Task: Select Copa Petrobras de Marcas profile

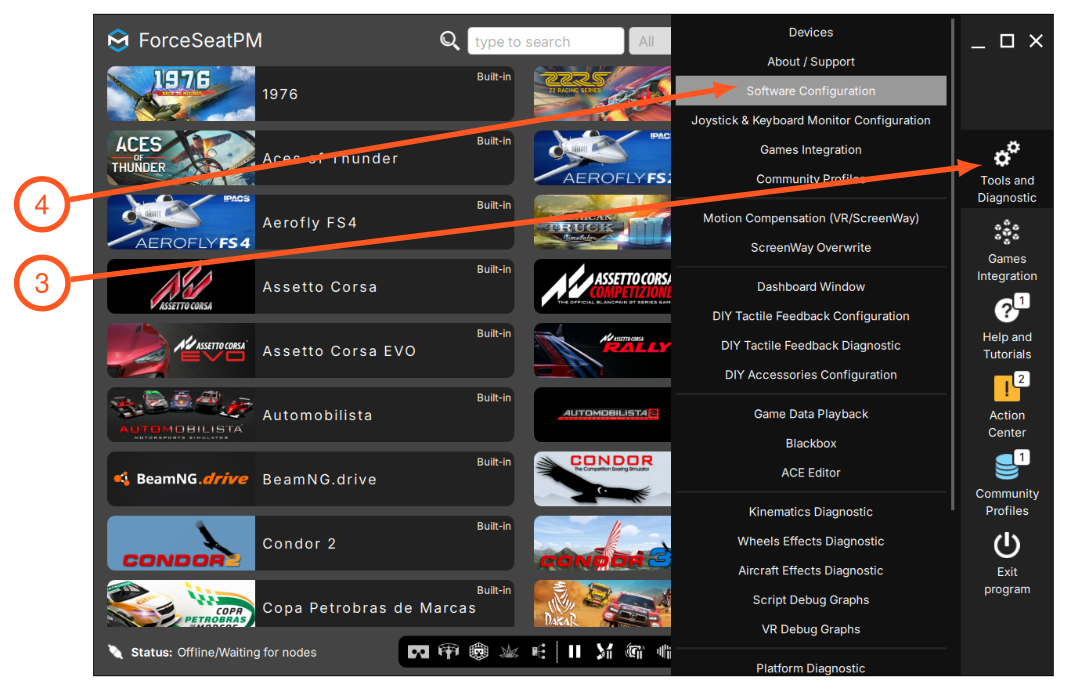Action: [x=311, y=604]
